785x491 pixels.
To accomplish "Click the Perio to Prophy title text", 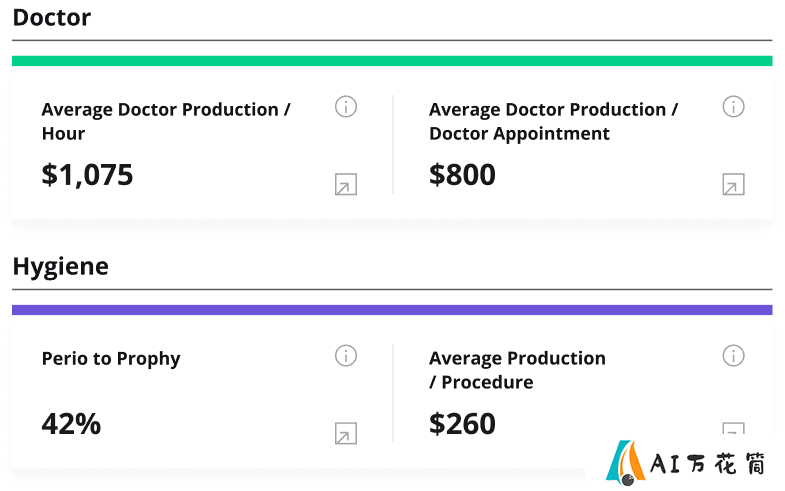I will (111, 359).
